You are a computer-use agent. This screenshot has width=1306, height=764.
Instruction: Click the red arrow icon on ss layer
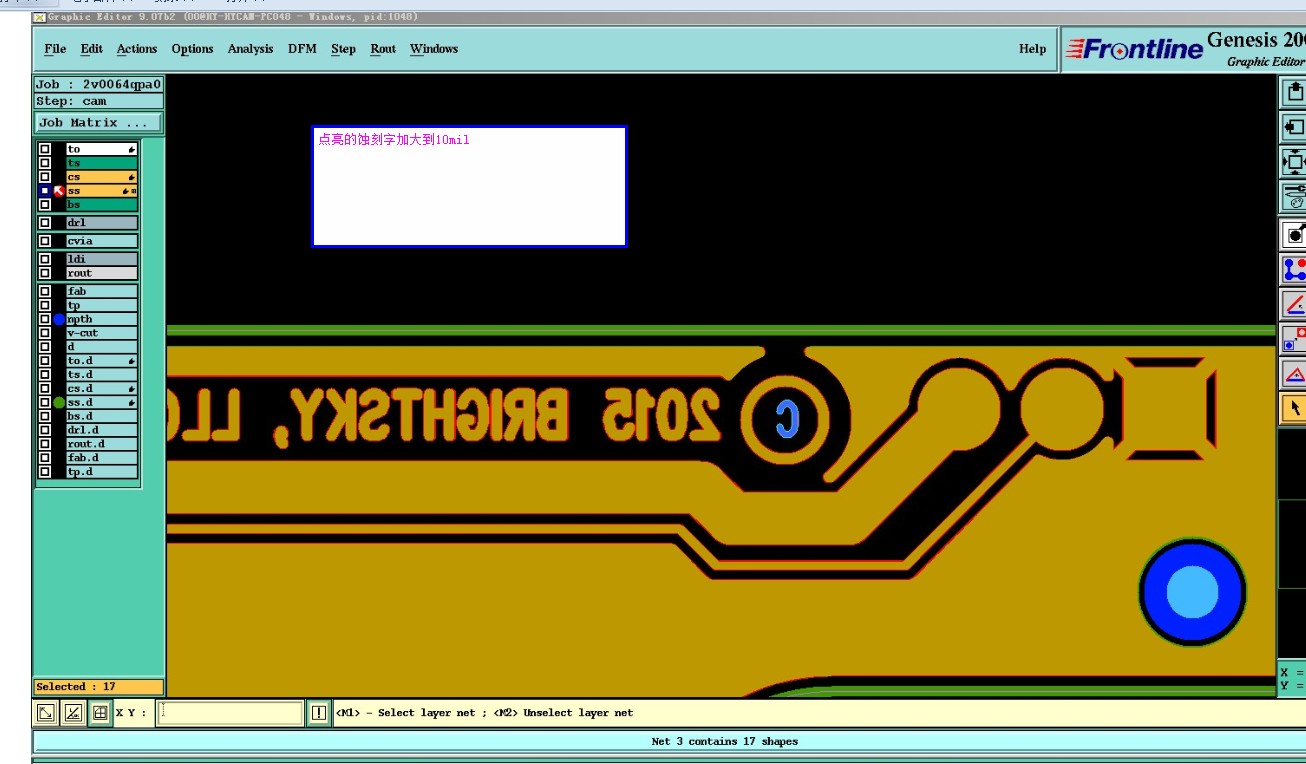pyautogui.click(x=59, y=191)
